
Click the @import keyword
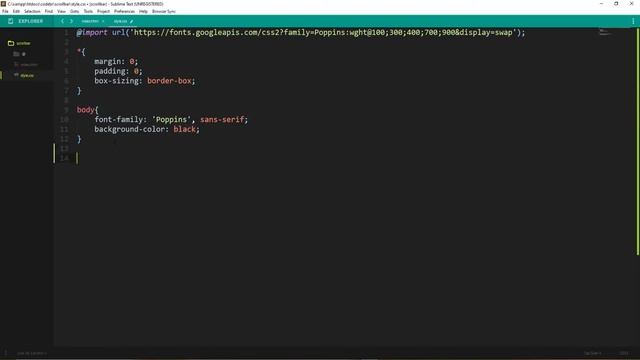(x=92, y=33)
